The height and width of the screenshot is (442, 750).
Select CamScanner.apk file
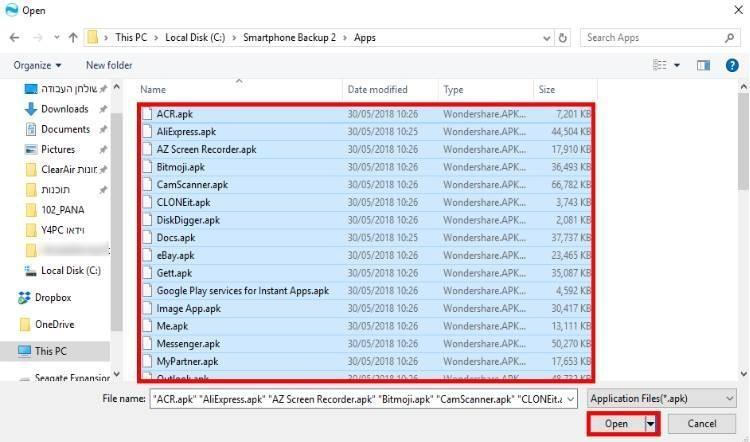192,185
